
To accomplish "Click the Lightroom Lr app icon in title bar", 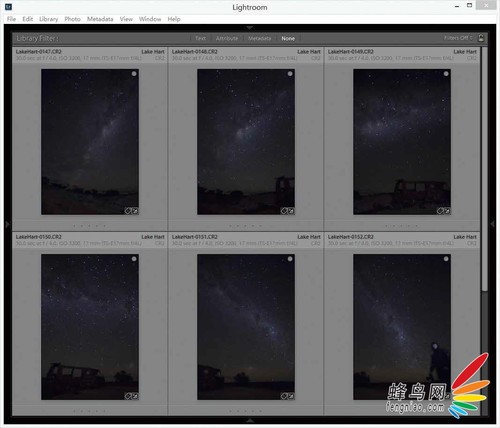I will (9, 7).
